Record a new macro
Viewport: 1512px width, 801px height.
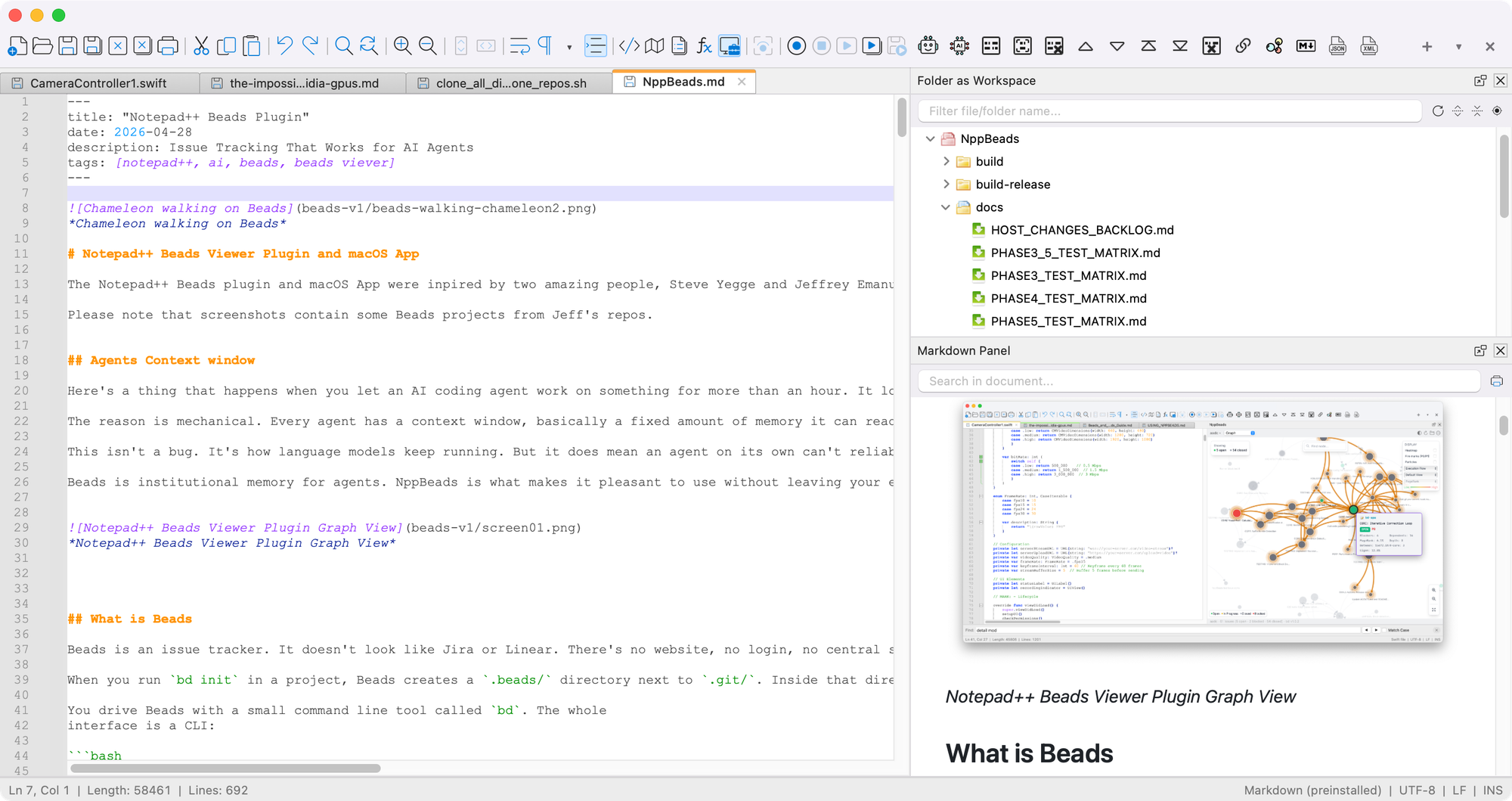796,45
